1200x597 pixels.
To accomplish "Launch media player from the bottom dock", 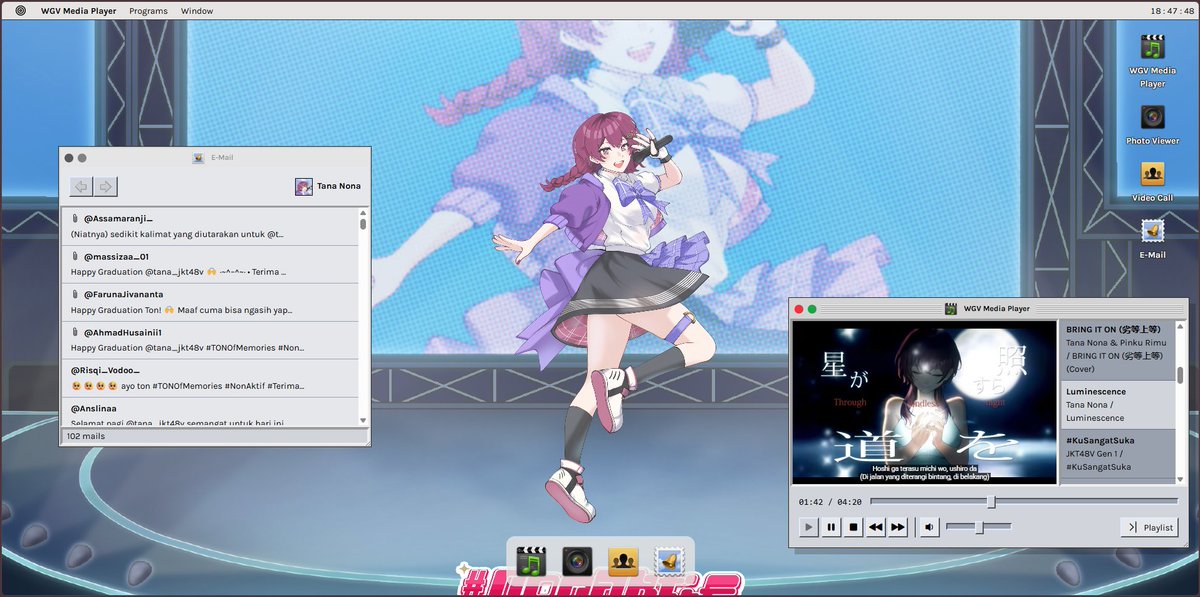I will [531, 562].
